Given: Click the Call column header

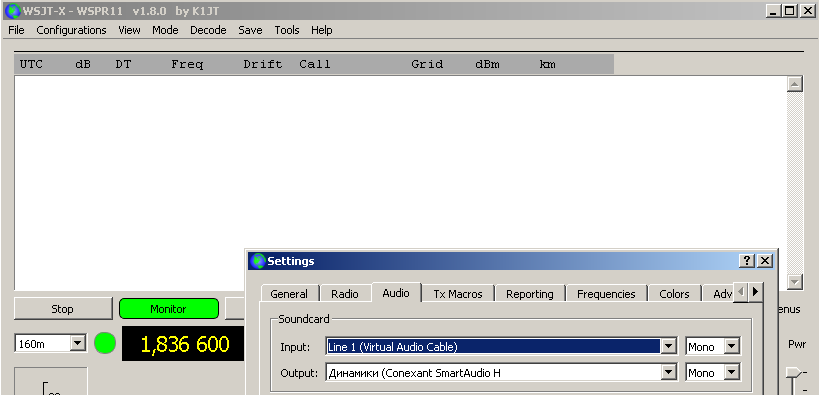Looking at the screenshot, I should point(315,64).
